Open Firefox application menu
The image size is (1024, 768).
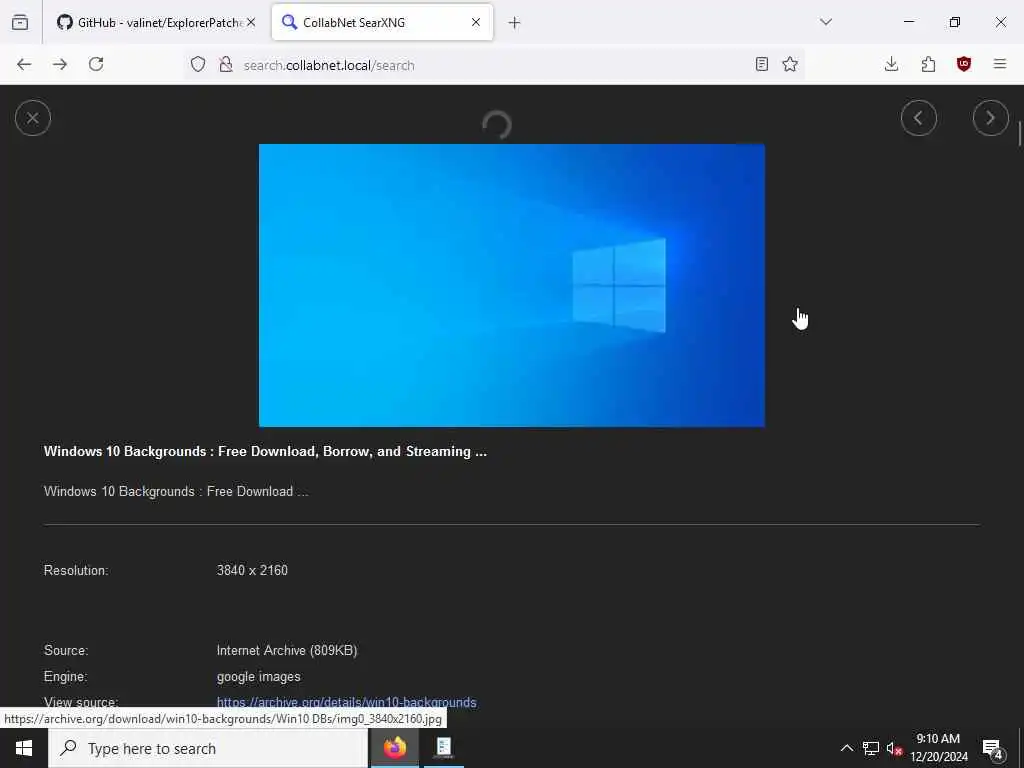999,64
